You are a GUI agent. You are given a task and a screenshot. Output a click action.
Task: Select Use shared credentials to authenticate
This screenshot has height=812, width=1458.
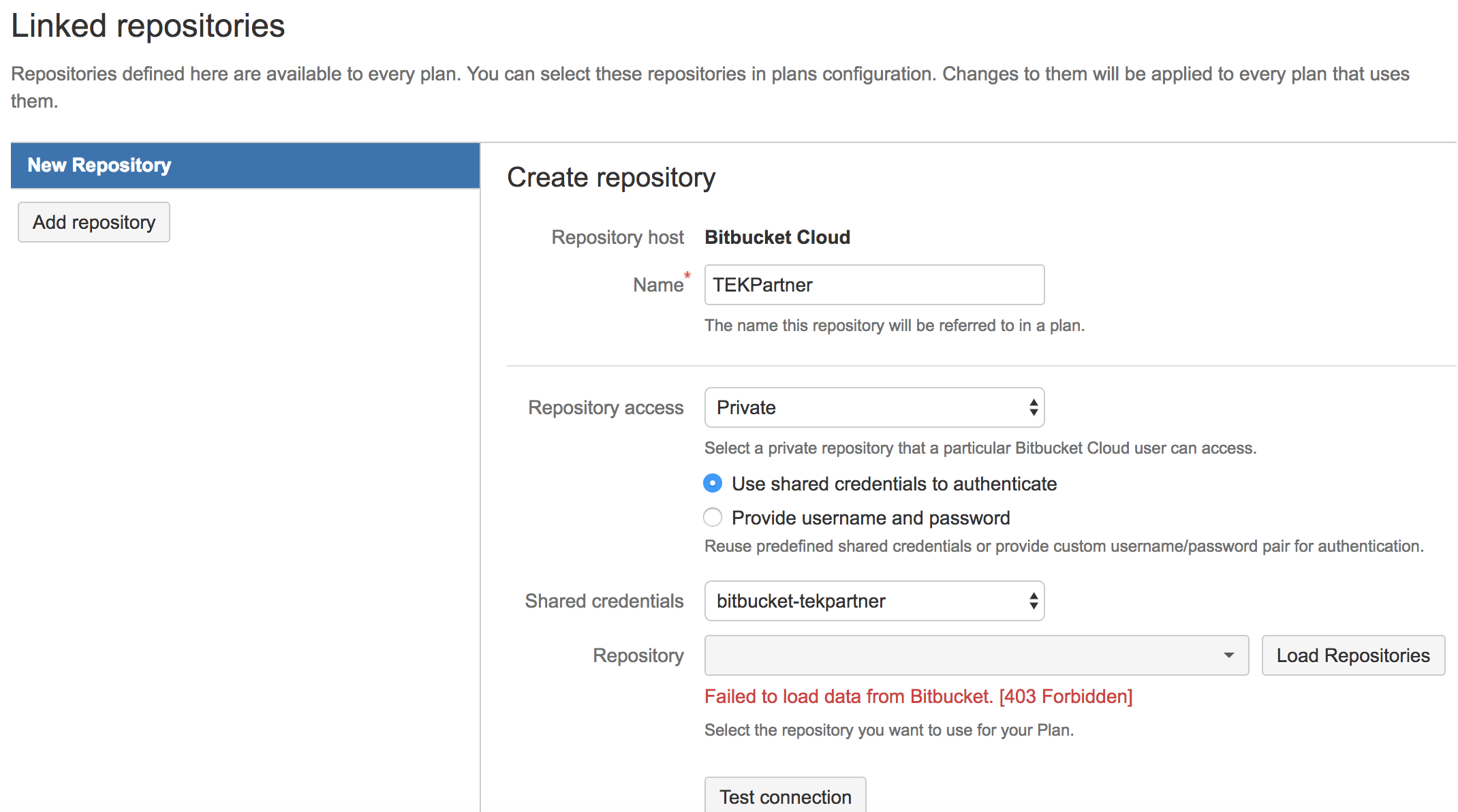(x=713, y=484)
